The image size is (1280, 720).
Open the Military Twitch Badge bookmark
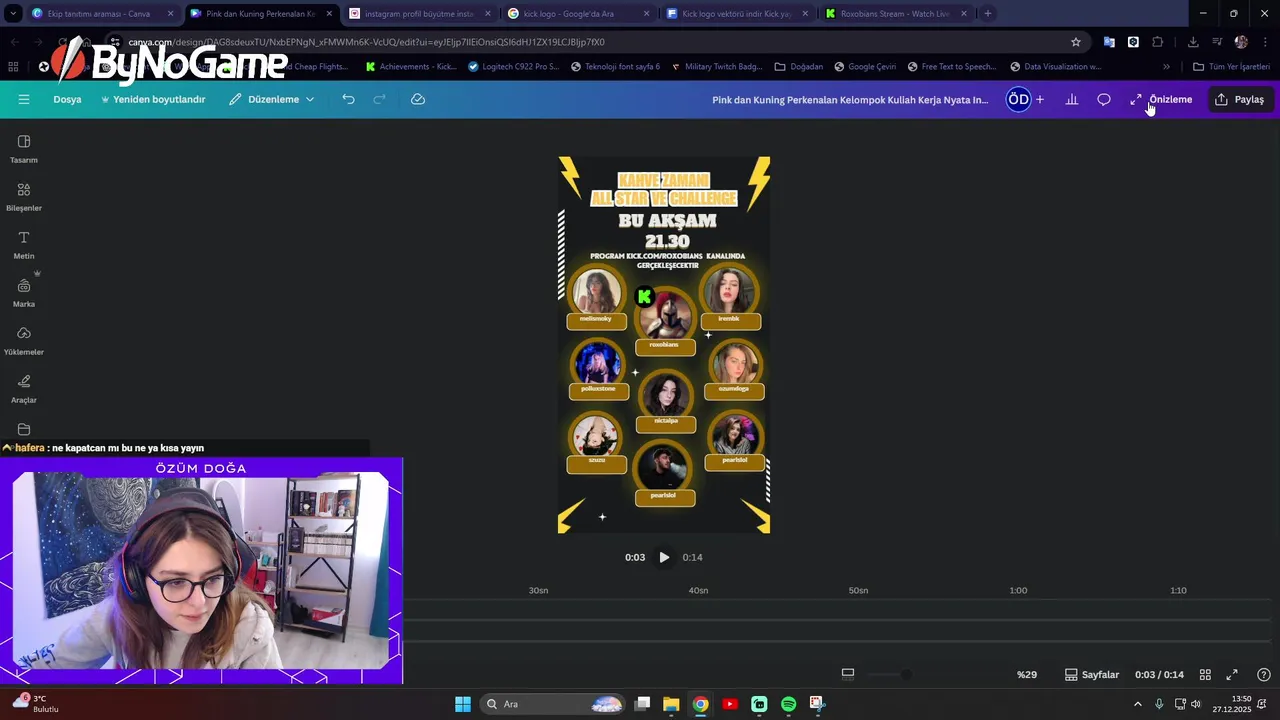[x=717, y=67]
